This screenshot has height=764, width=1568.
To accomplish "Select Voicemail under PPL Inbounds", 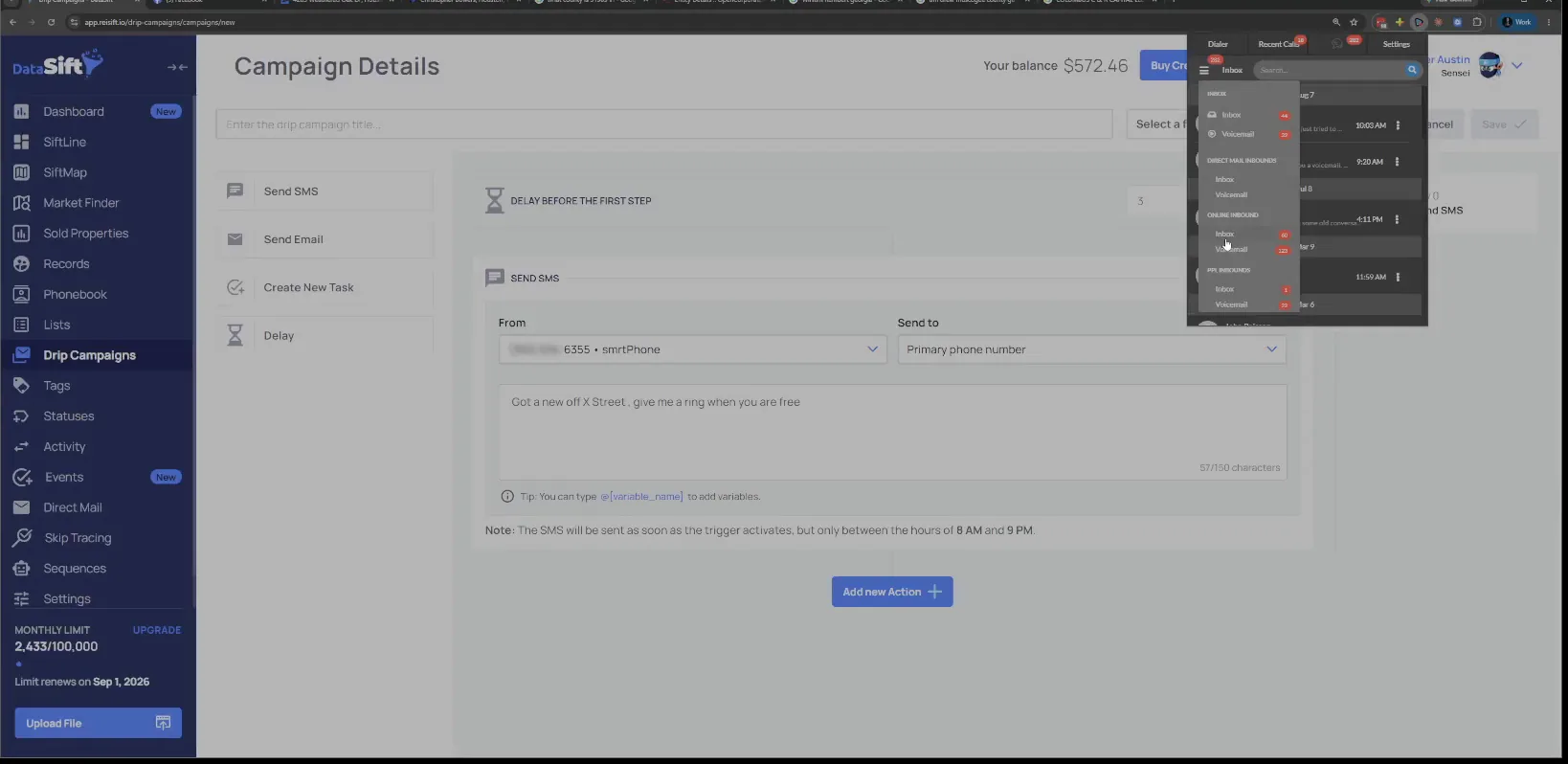I will 1231,304.
